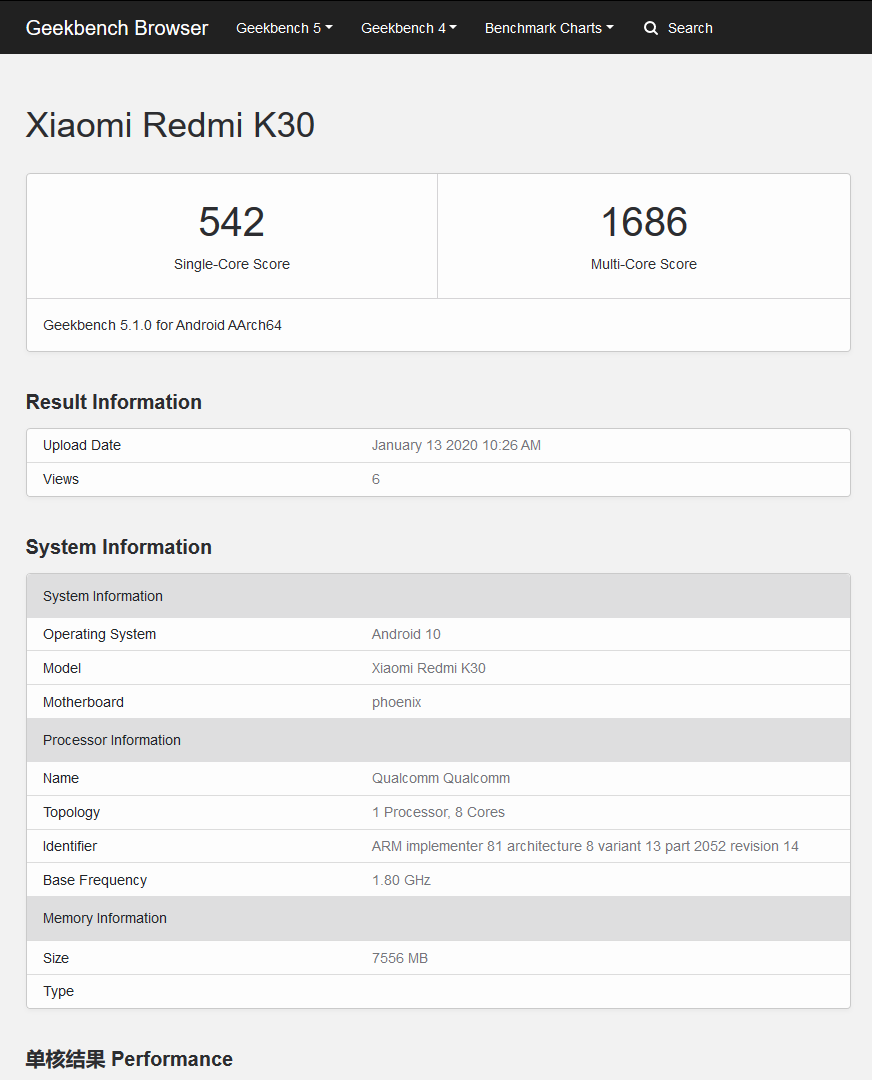
Task: Select the Upload Date label
Action: coord(82,446)
